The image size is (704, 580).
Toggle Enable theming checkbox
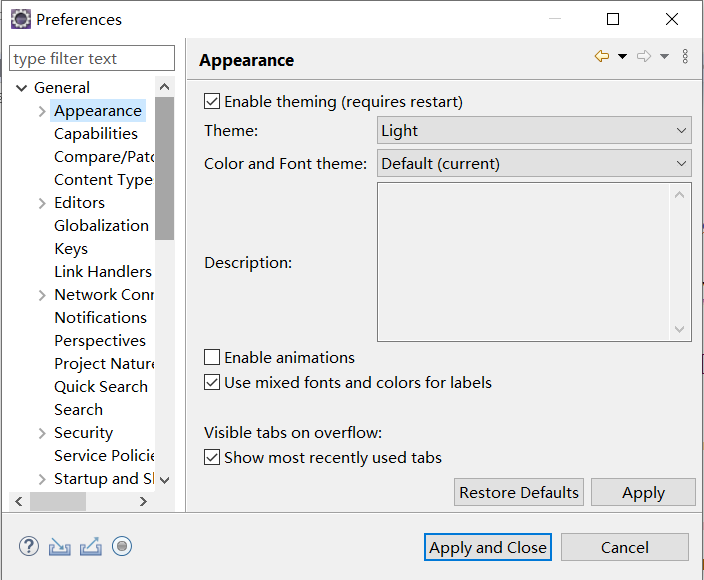212,101
